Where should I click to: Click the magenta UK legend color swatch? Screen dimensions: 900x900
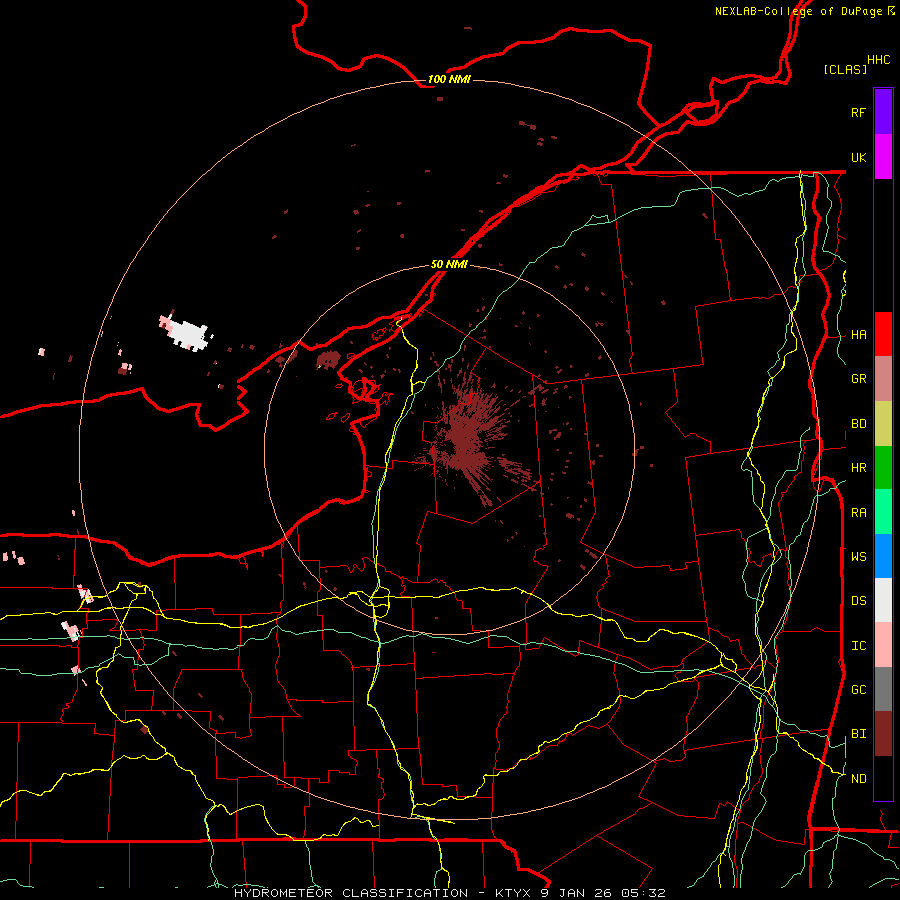tap(883, 157)
